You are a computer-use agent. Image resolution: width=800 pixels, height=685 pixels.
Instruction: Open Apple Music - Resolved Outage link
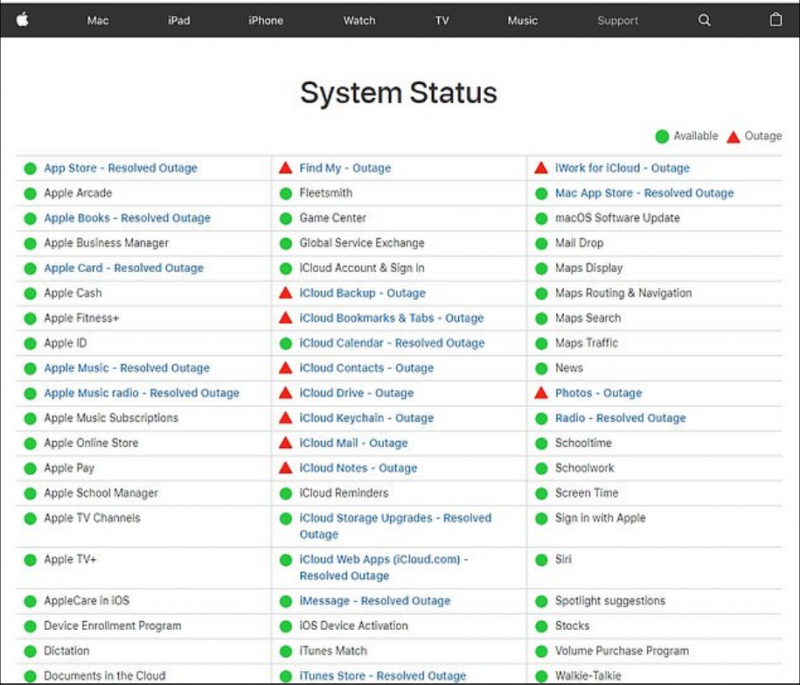pos(127,368)
